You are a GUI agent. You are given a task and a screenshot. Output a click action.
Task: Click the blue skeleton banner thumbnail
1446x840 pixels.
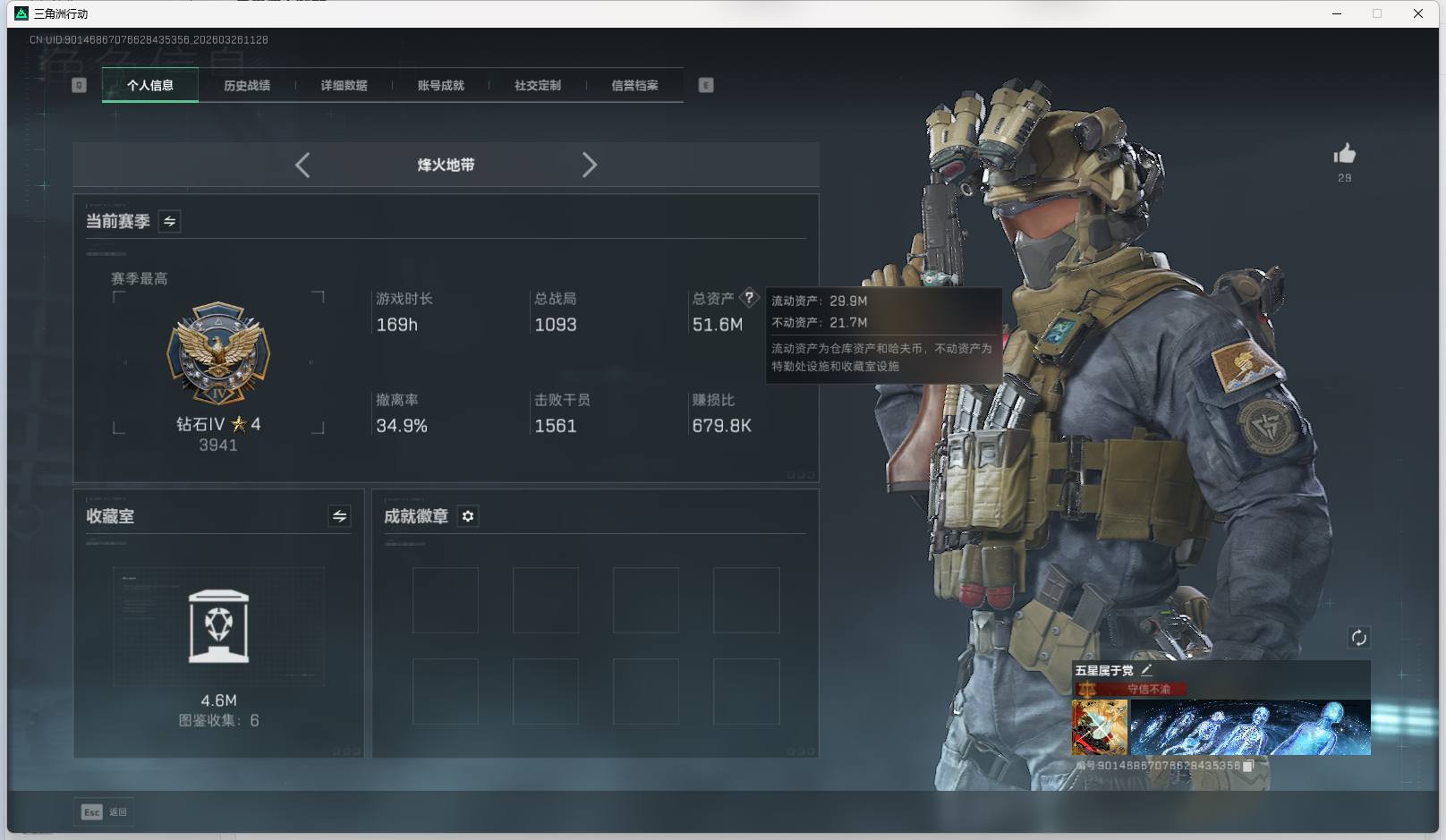point(1250,727)
